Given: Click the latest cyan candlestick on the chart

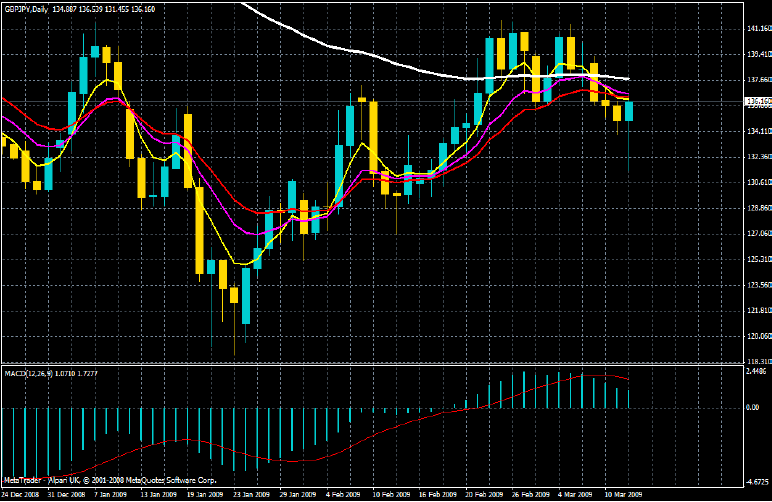Looking at the screenshot, I should coord(629,111).
